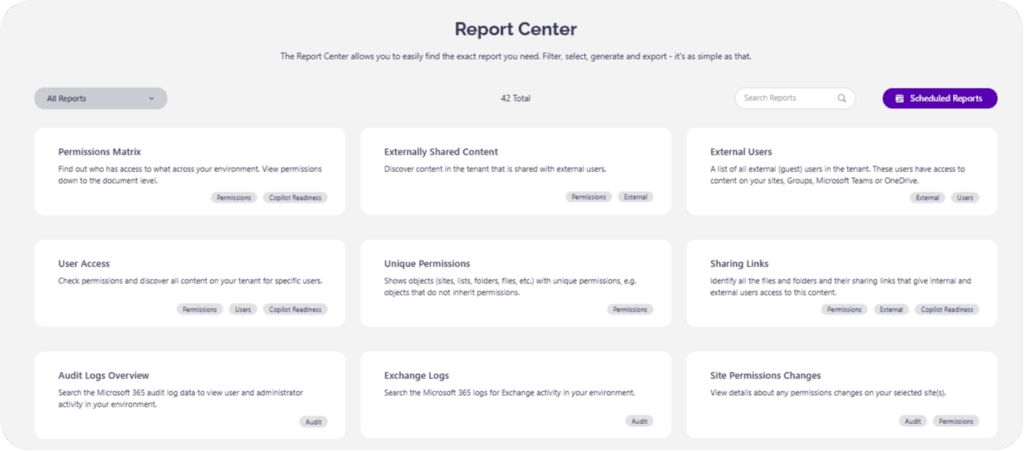Click Copilot Readiness tag on User Access
Image resolution: width=1024 pixels, height=451 pixels.
[x=295, y=309]
